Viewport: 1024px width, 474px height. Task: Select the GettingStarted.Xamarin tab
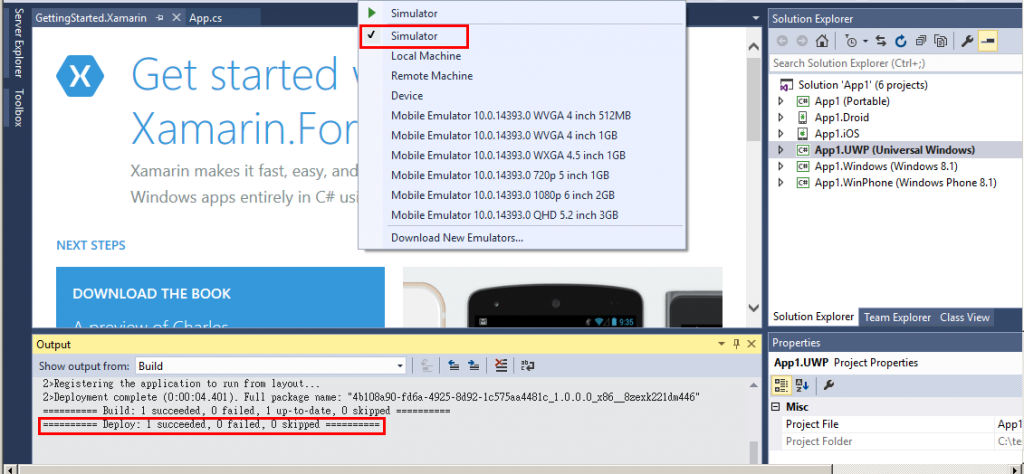[91, 18]
